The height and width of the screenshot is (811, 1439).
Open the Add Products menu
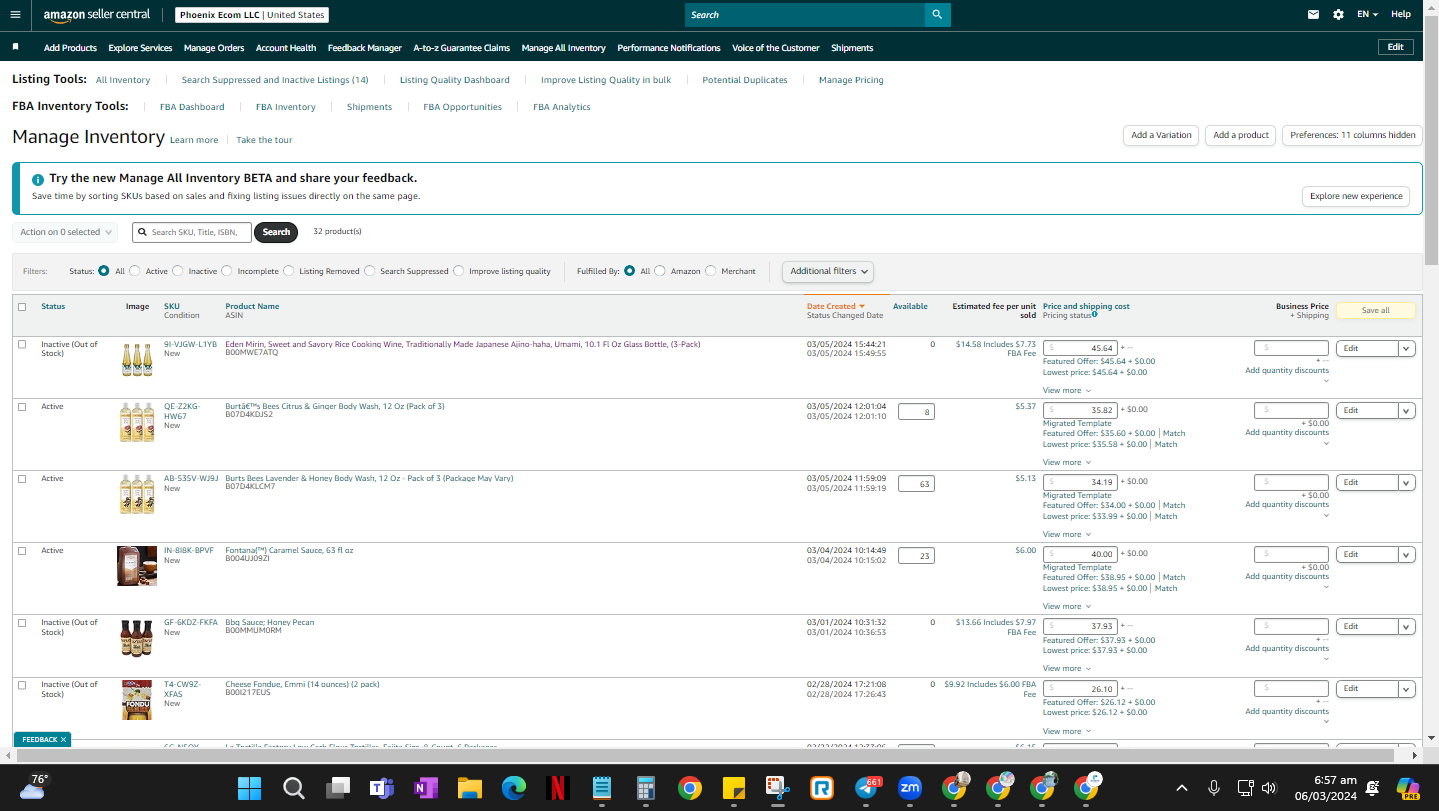pyautogui.click(x=70, y=48)
